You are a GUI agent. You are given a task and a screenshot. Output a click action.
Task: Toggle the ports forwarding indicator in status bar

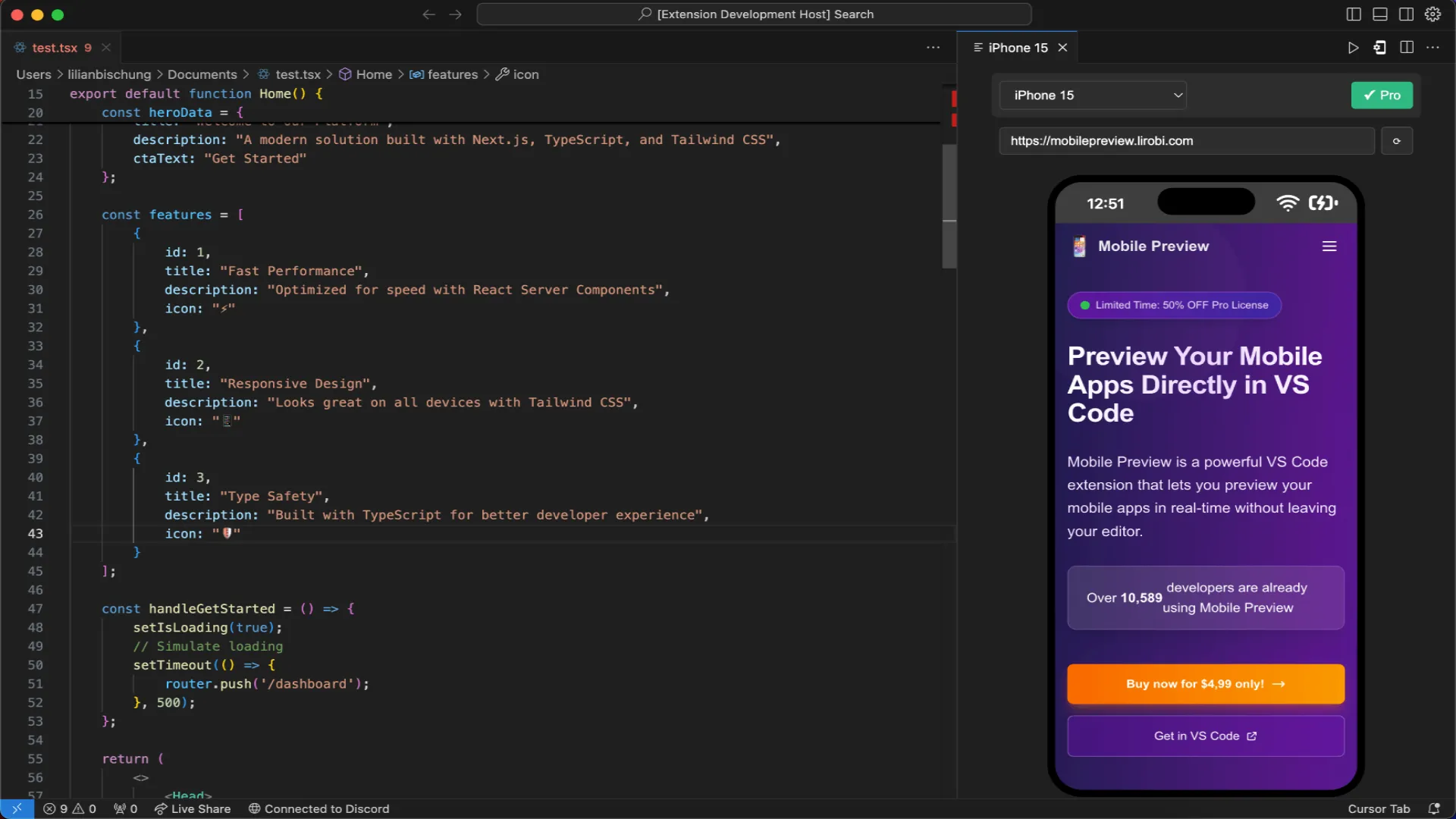pos(124,809)
